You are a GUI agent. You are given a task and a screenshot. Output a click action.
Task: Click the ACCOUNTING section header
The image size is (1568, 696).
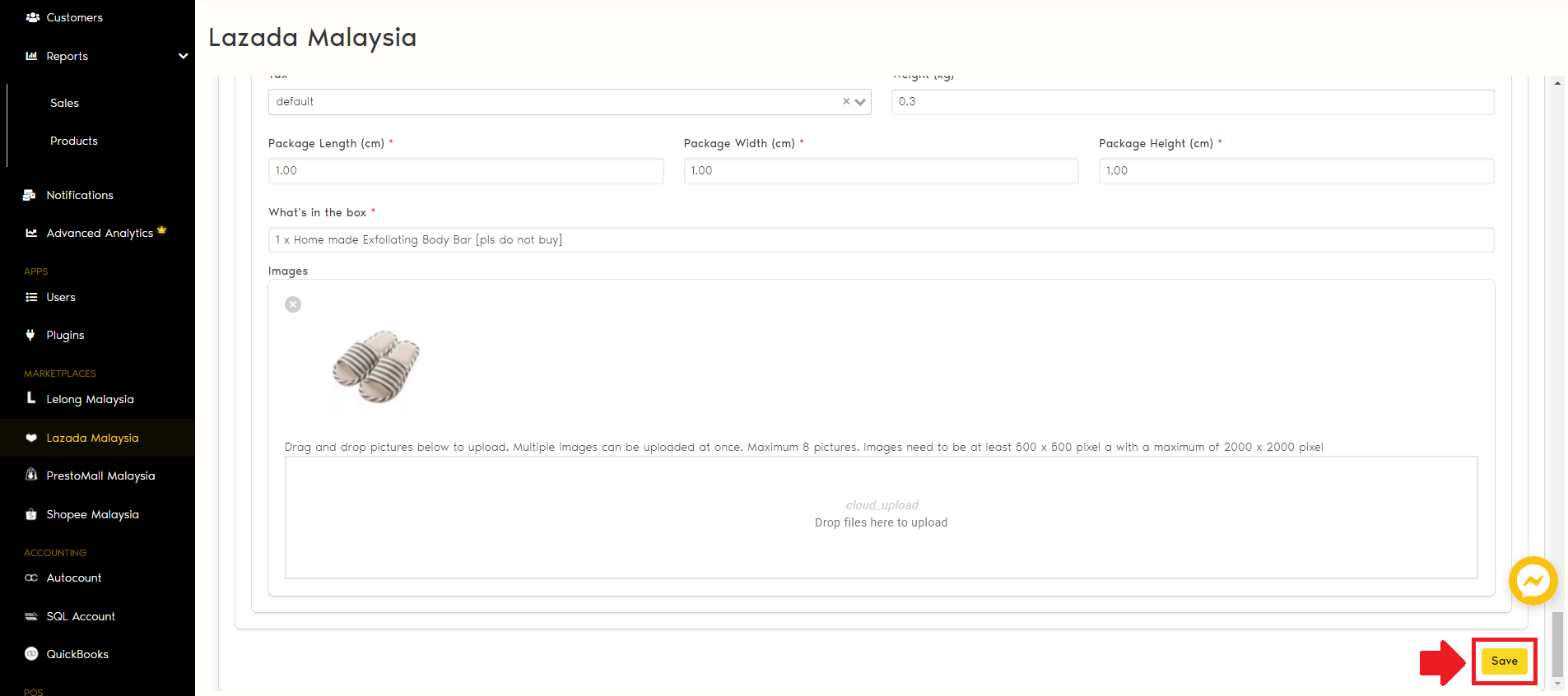(x=55, y=553)
